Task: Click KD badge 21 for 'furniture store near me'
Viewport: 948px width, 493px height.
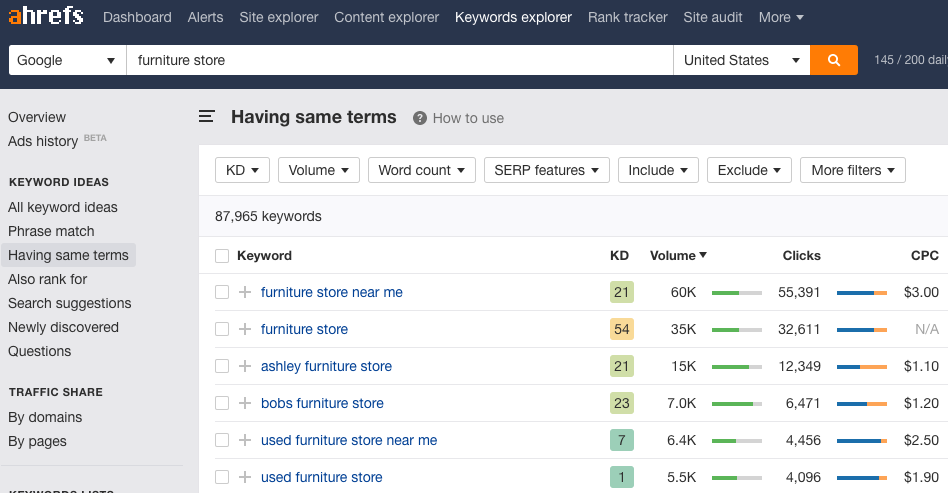Action: [x=622, y=292]
